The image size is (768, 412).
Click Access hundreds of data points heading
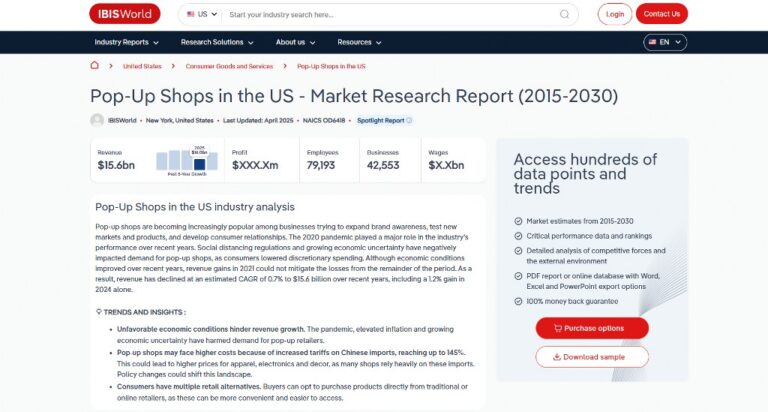[x=585, y=174]
